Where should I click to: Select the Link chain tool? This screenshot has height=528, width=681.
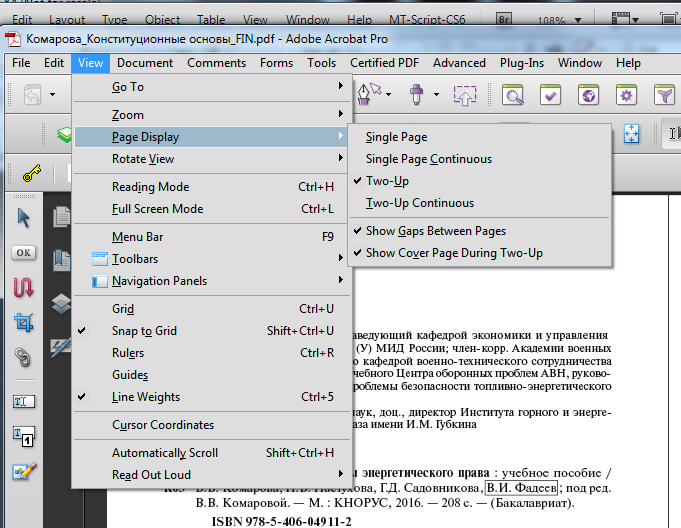[x=23, y=358]
